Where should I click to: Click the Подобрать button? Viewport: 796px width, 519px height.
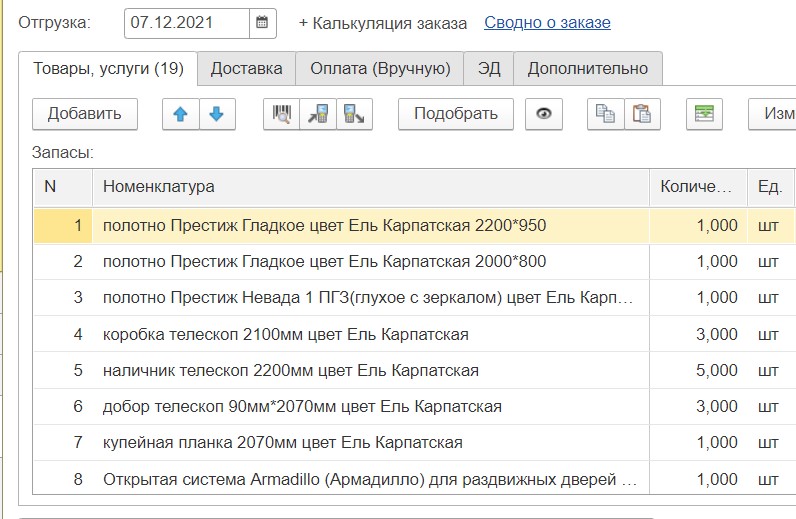click(456, 114)
